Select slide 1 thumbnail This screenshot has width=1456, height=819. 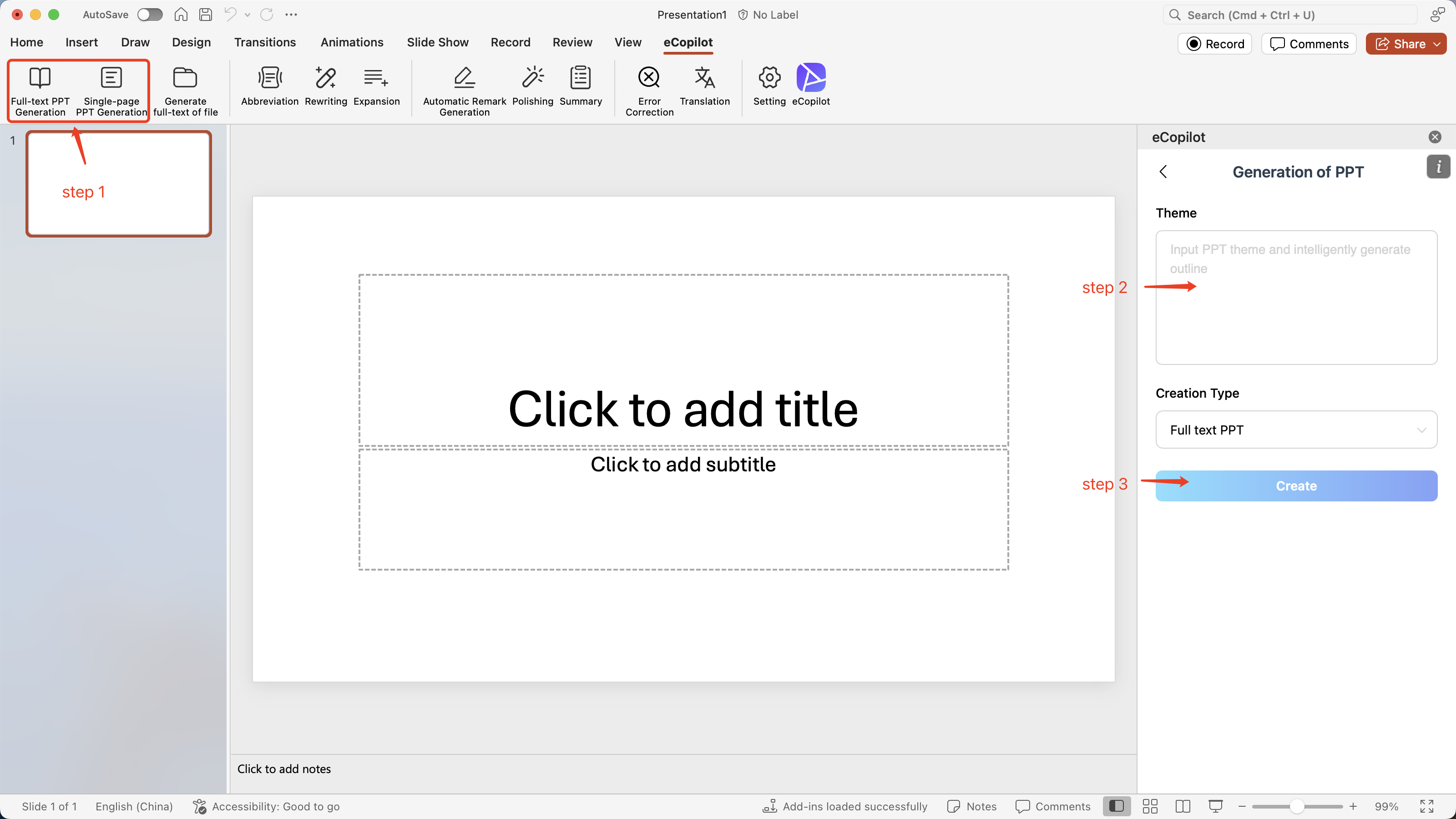(x=119, y=184)
